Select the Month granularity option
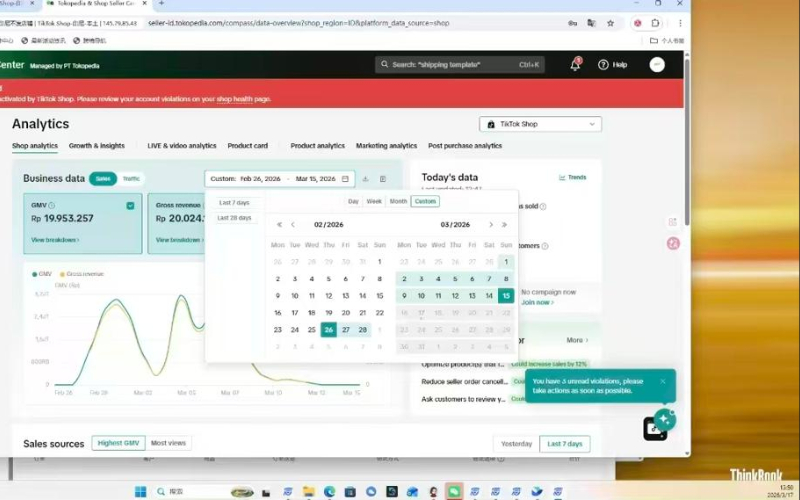Screen dimensions: 800x500 click(x=398, y=202)
